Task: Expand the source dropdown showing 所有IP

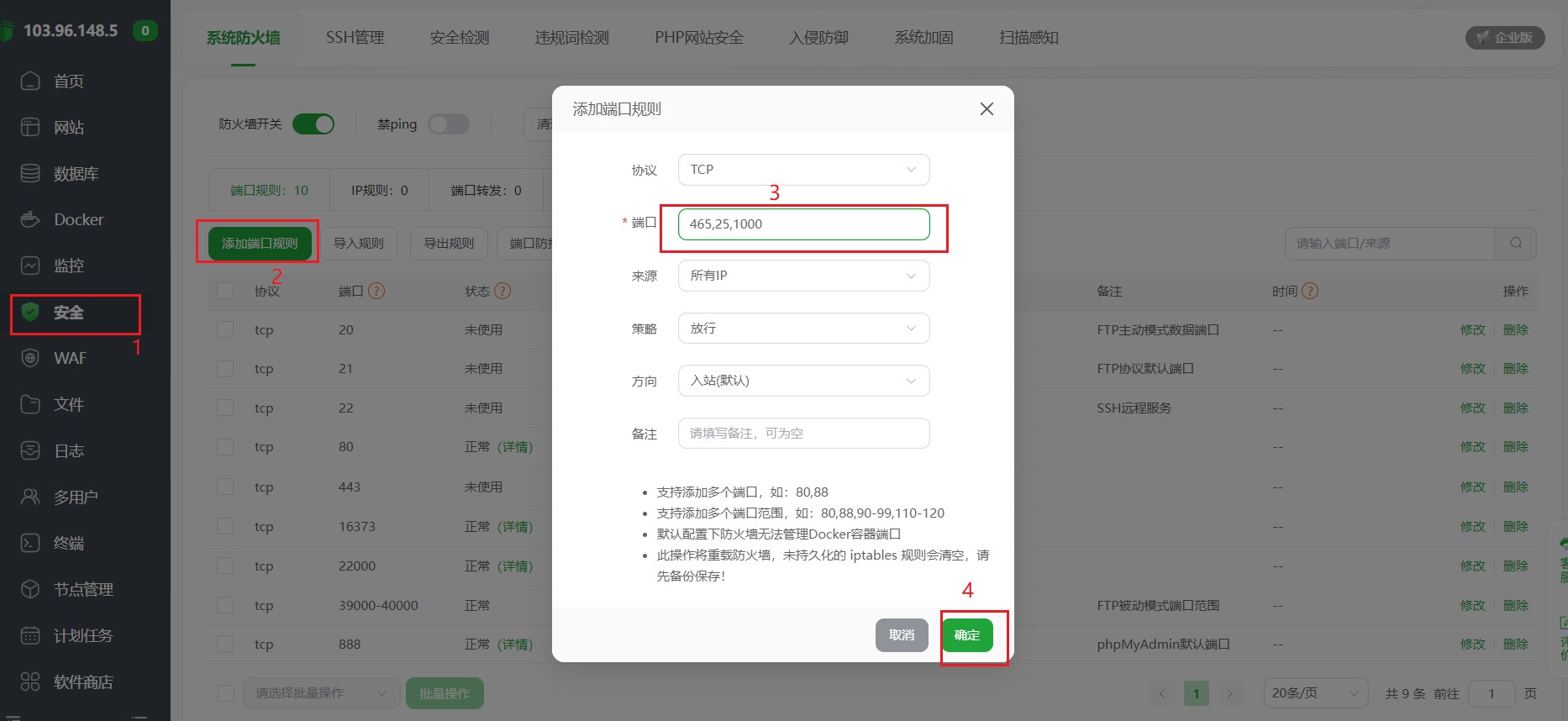Action: tap(803, 276)
